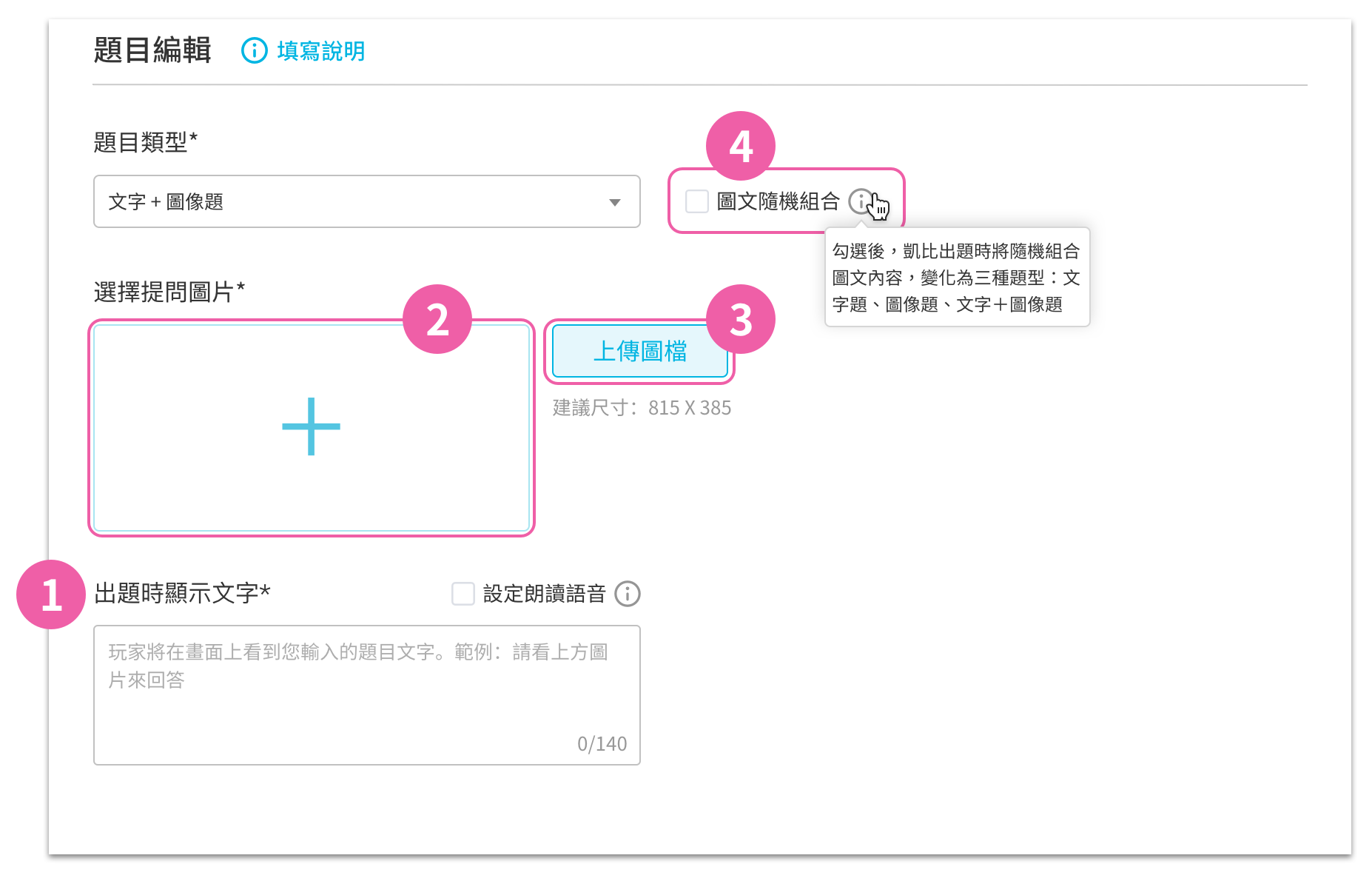Click the 題目編輯 heading
Image resolution: width=1372 pixels, height=881 pixels.
pyautogui.click(x=152, y=50)
